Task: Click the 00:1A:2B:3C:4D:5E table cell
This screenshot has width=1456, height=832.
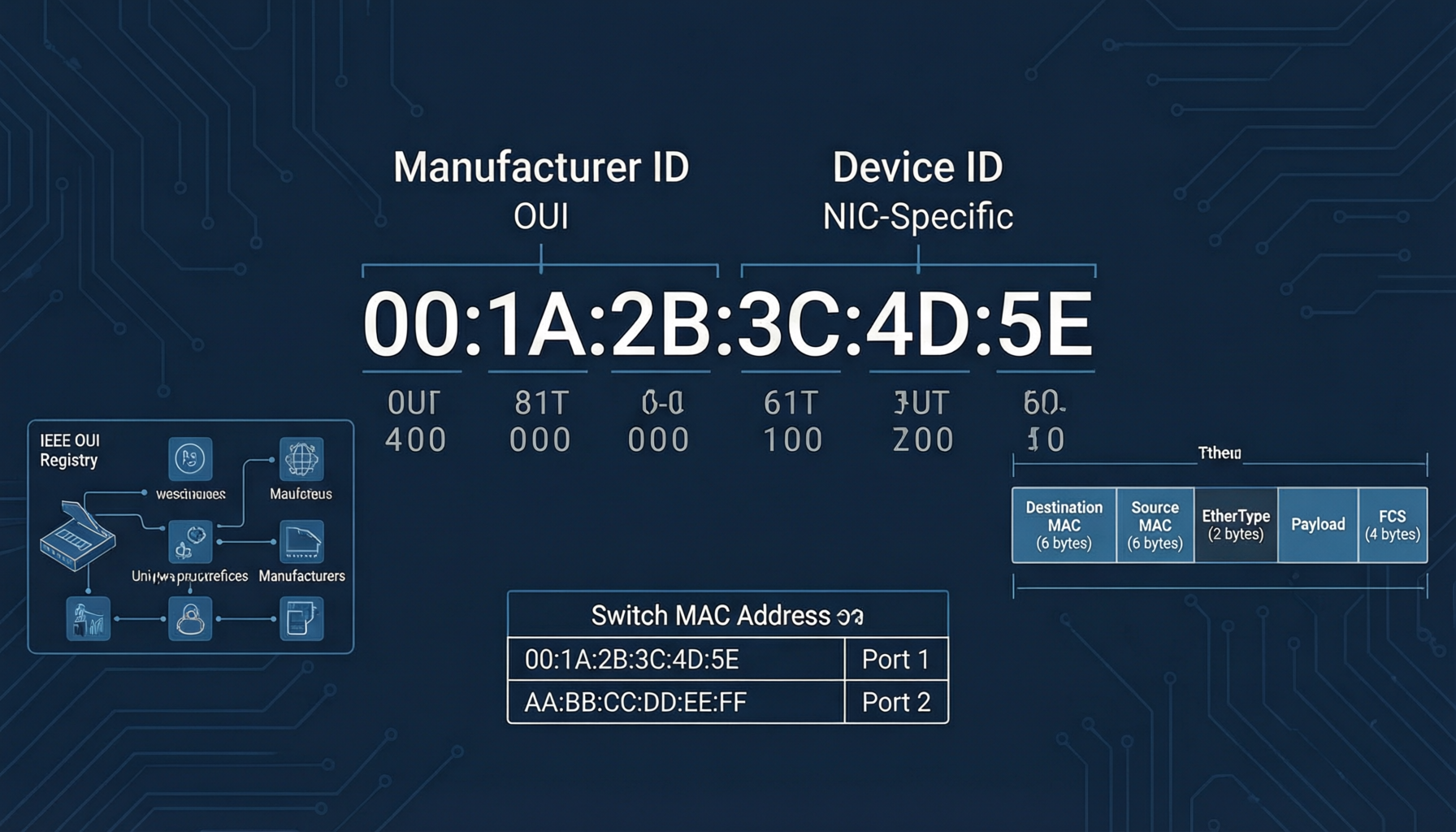Action: click(x=676, y=659)
